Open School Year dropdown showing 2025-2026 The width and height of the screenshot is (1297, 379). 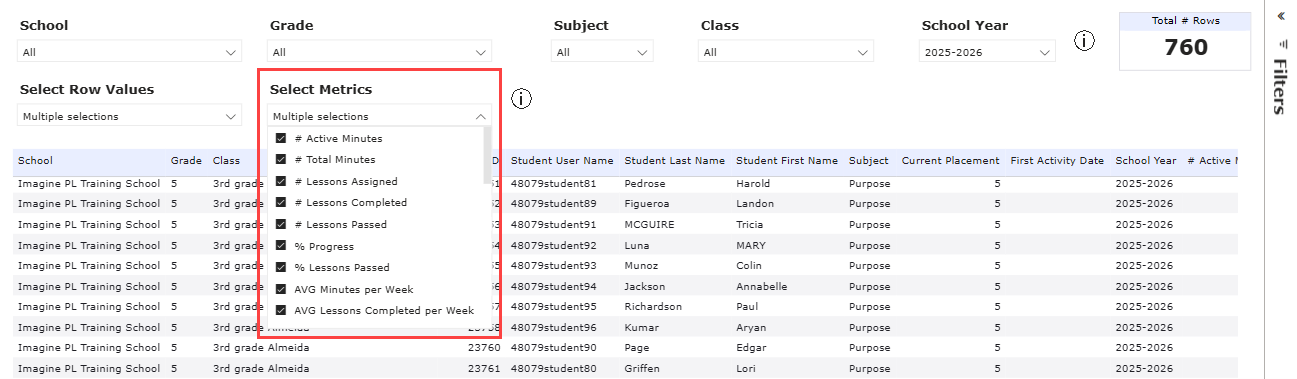(987, 52)
